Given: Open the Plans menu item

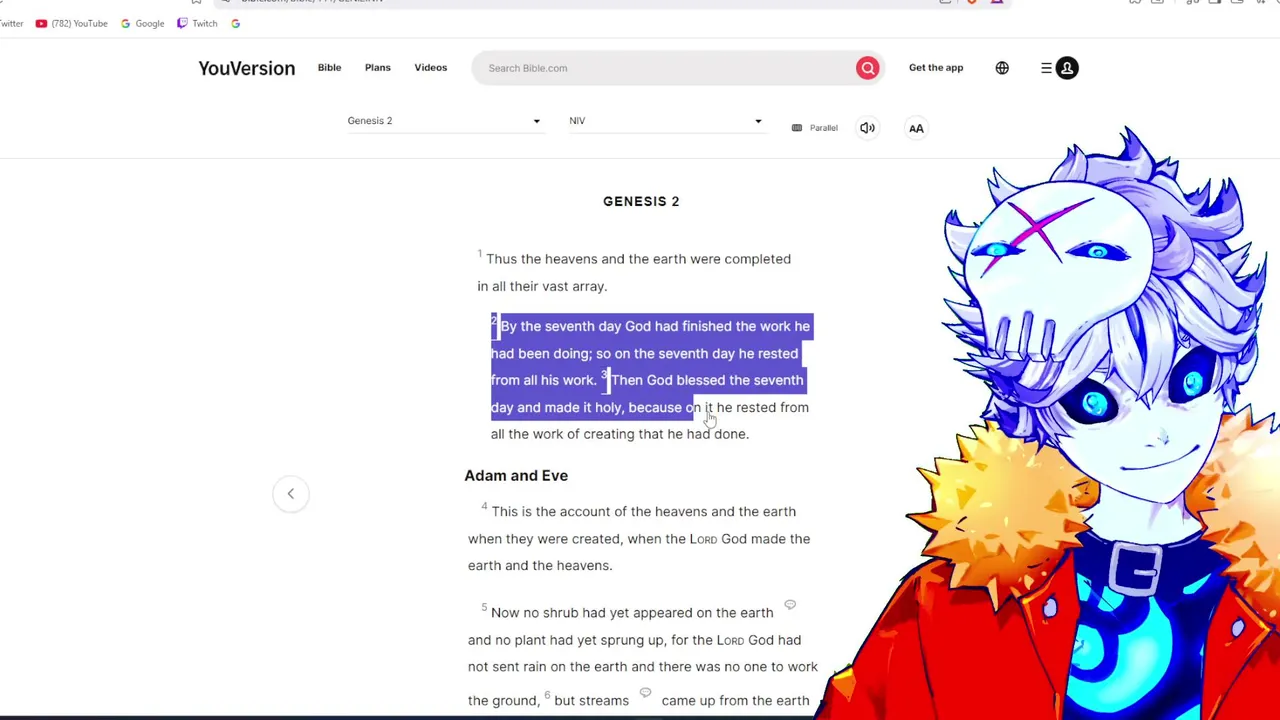Looking at the screenshot, I should click(x=378, y=68).
